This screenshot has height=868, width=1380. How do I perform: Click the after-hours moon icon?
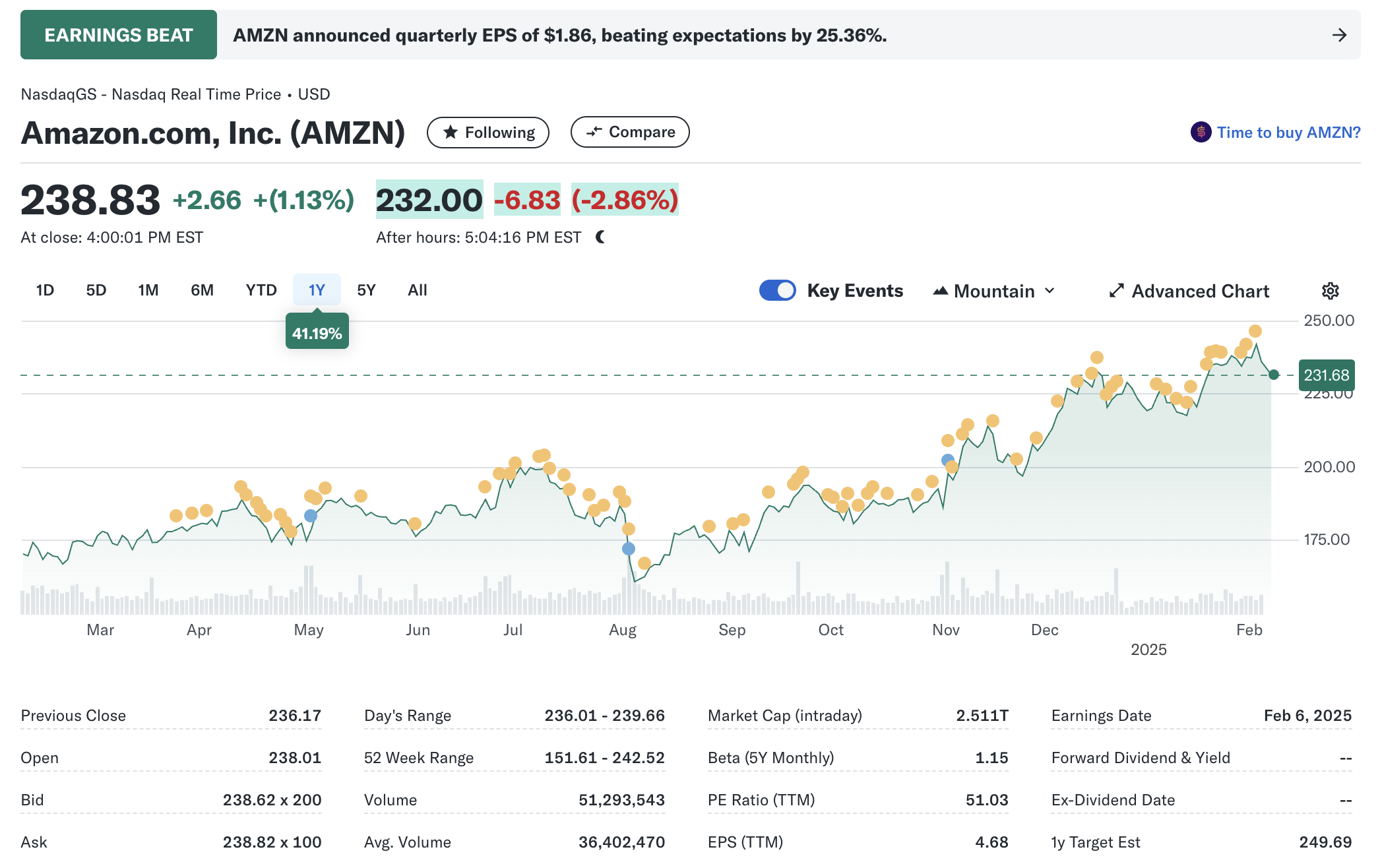tap(600, 237)
